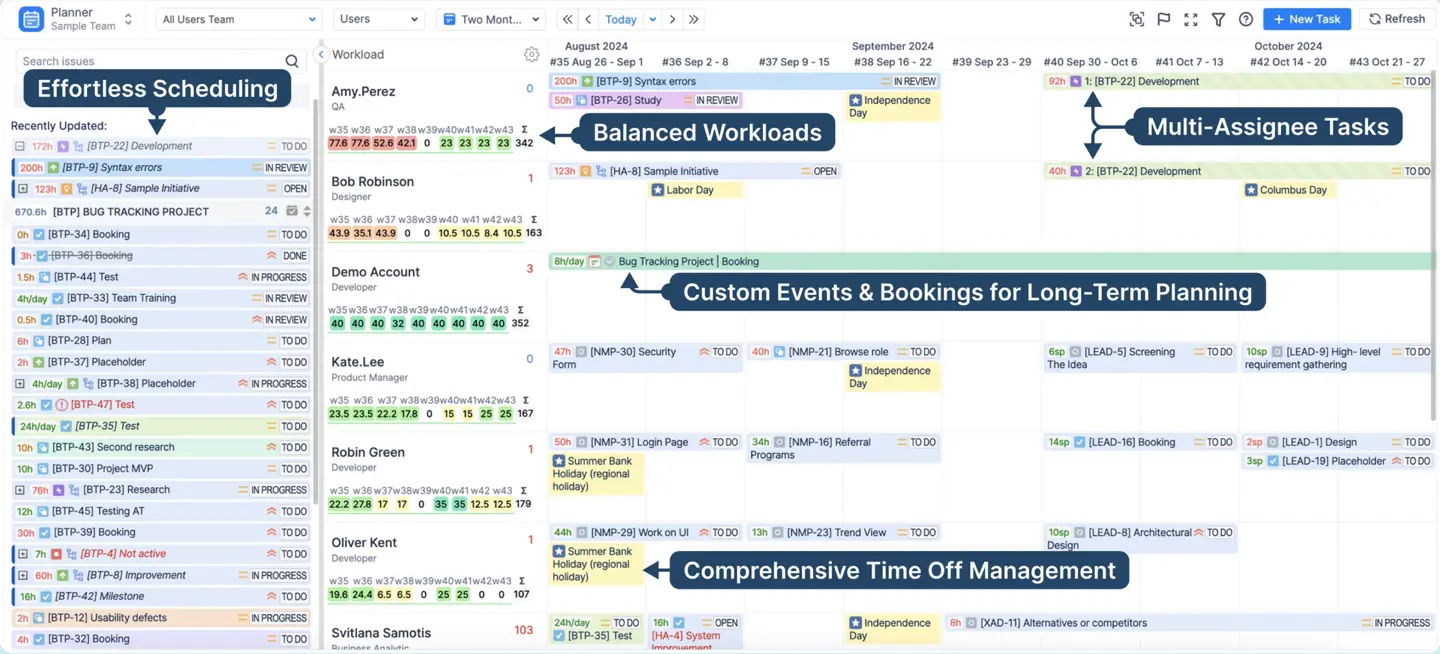Jump back with the left double-chevron icon
1440x654 pixels.
click(x=566, y=18)
